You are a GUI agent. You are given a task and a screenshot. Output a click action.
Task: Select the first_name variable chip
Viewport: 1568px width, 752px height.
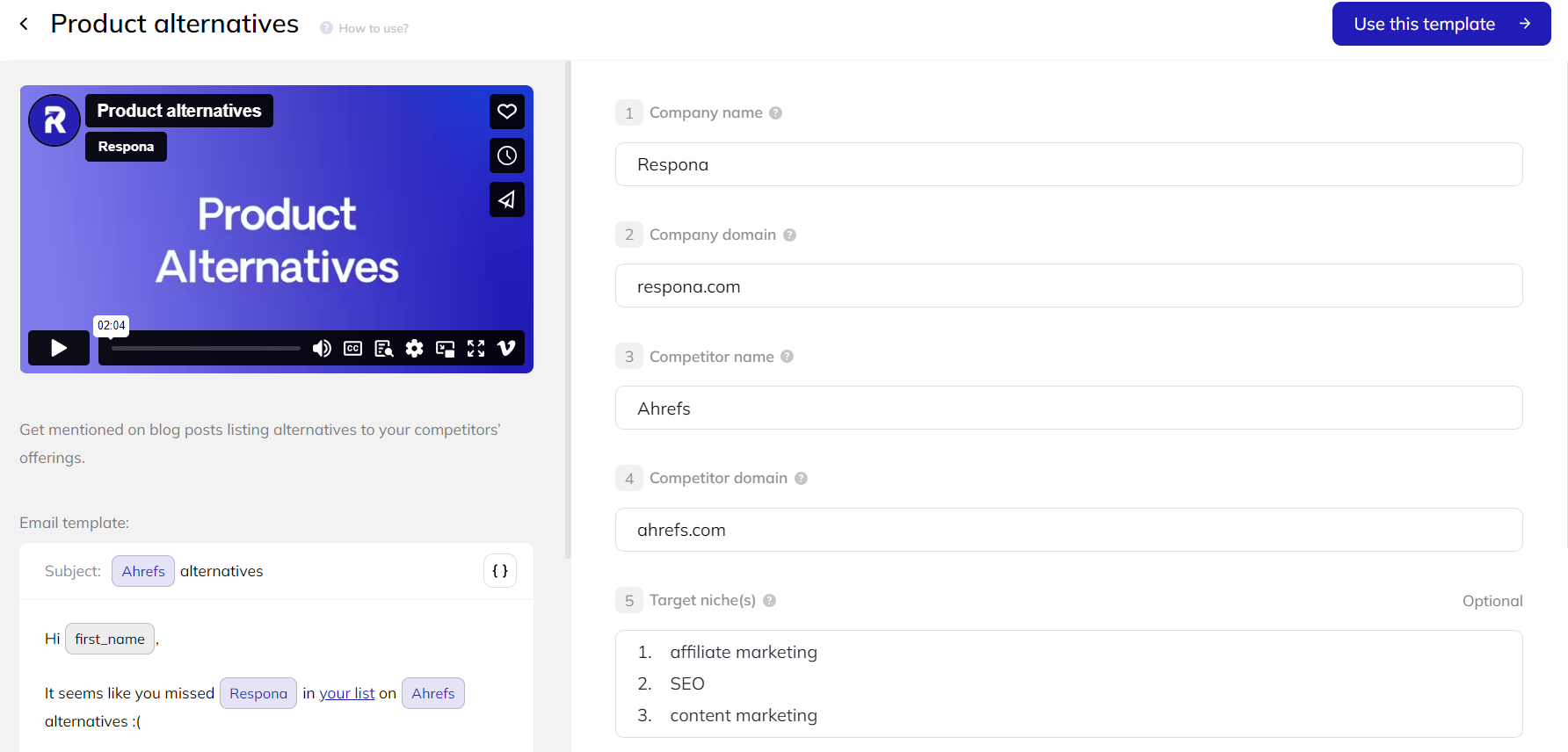[110, 639]
